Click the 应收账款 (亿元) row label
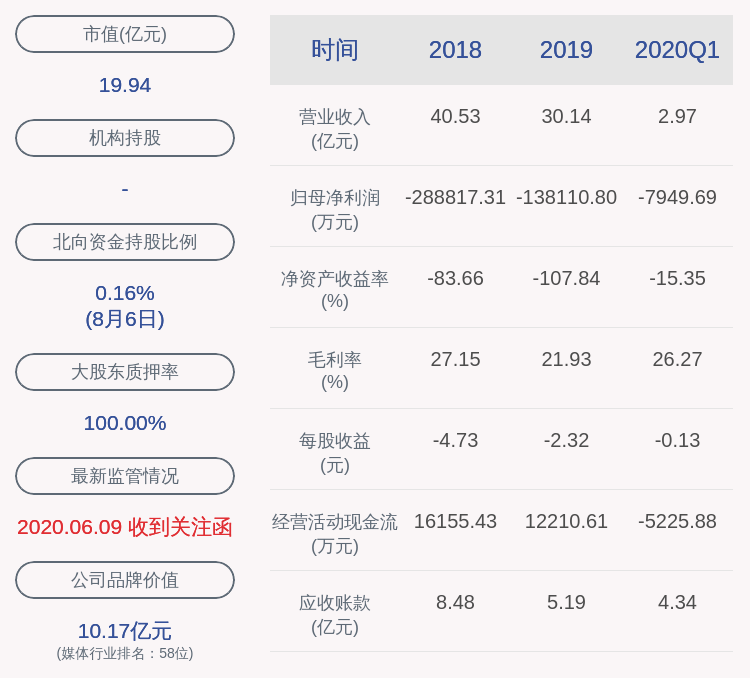This screenshot has height=678, width=750. click(x=335, y=615)
